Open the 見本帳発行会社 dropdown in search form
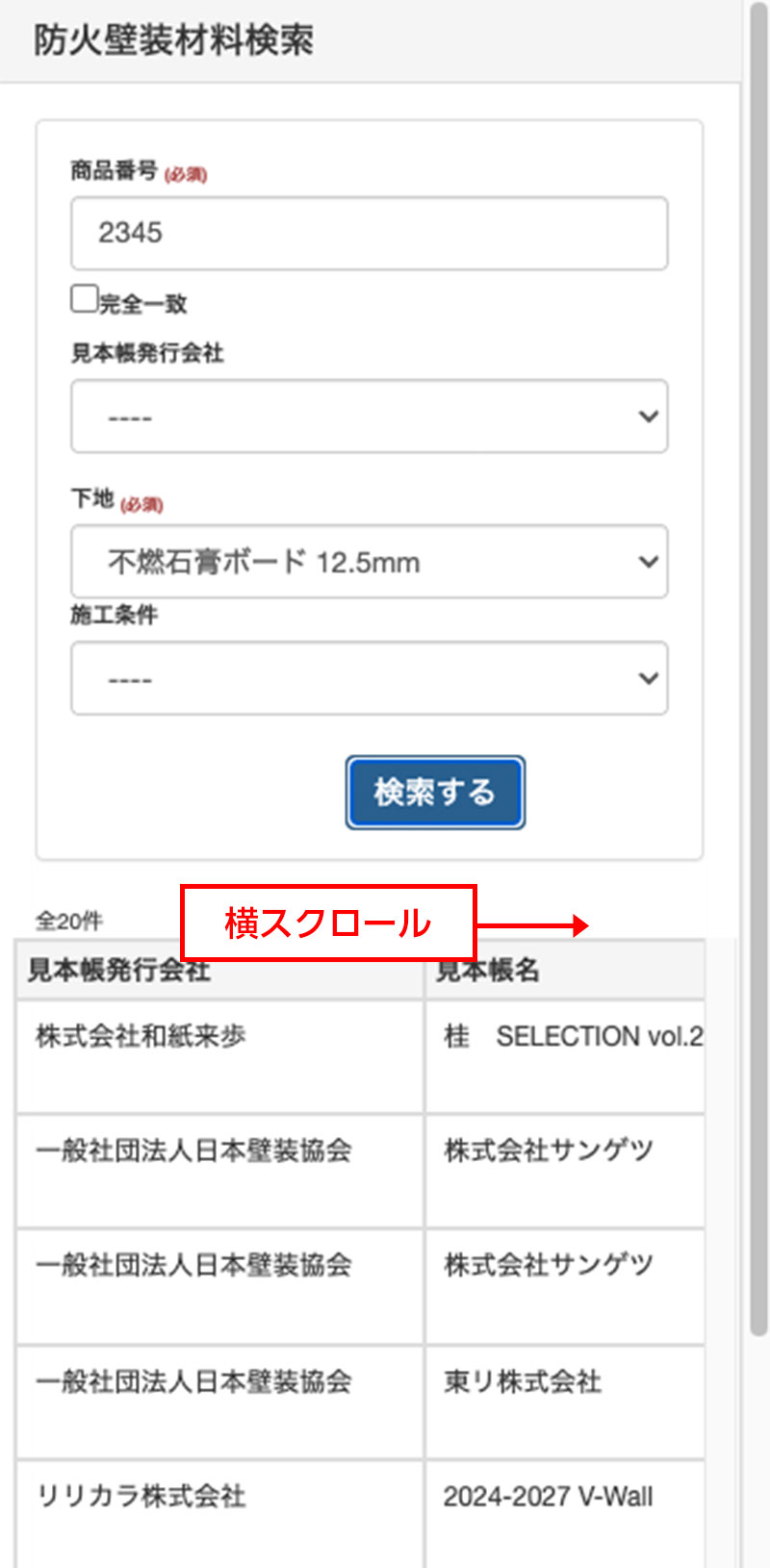 click(369, 417)
